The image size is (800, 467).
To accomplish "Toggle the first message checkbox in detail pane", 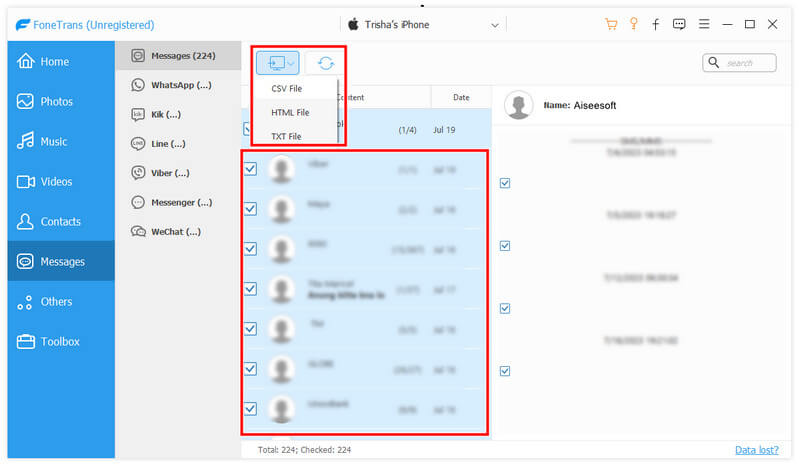I will click(505, 183).
